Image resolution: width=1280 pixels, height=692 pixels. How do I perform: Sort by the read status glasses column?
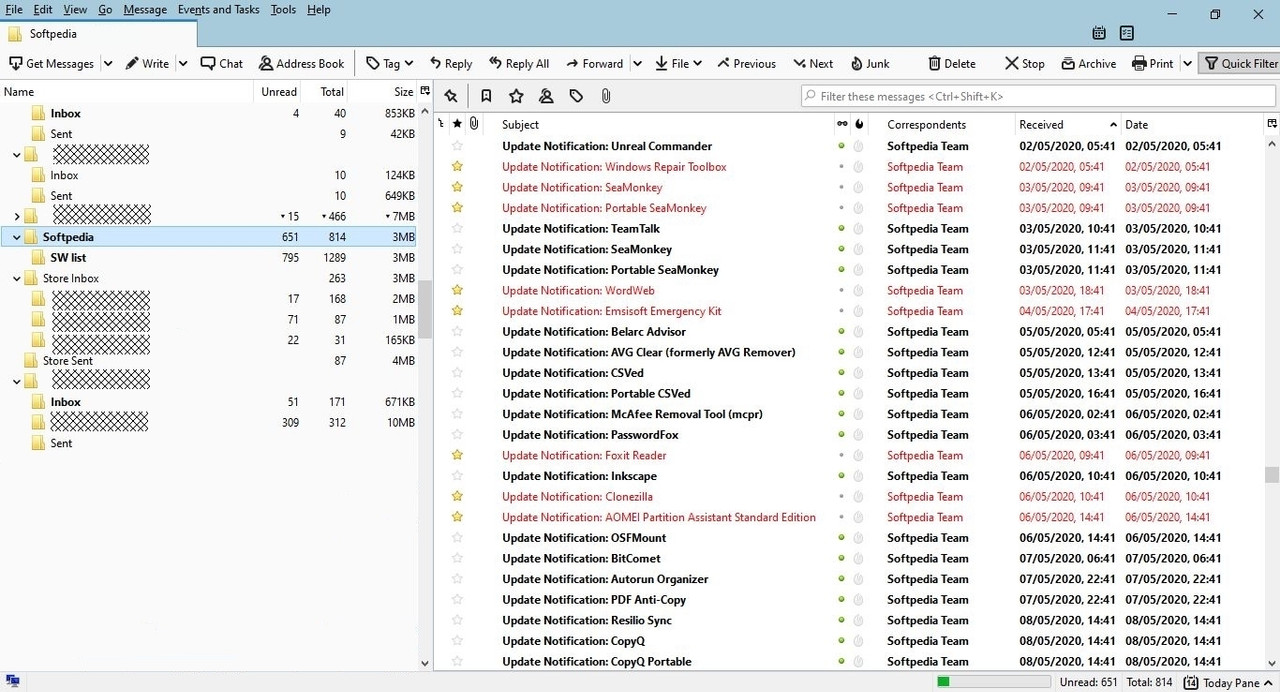841,124
